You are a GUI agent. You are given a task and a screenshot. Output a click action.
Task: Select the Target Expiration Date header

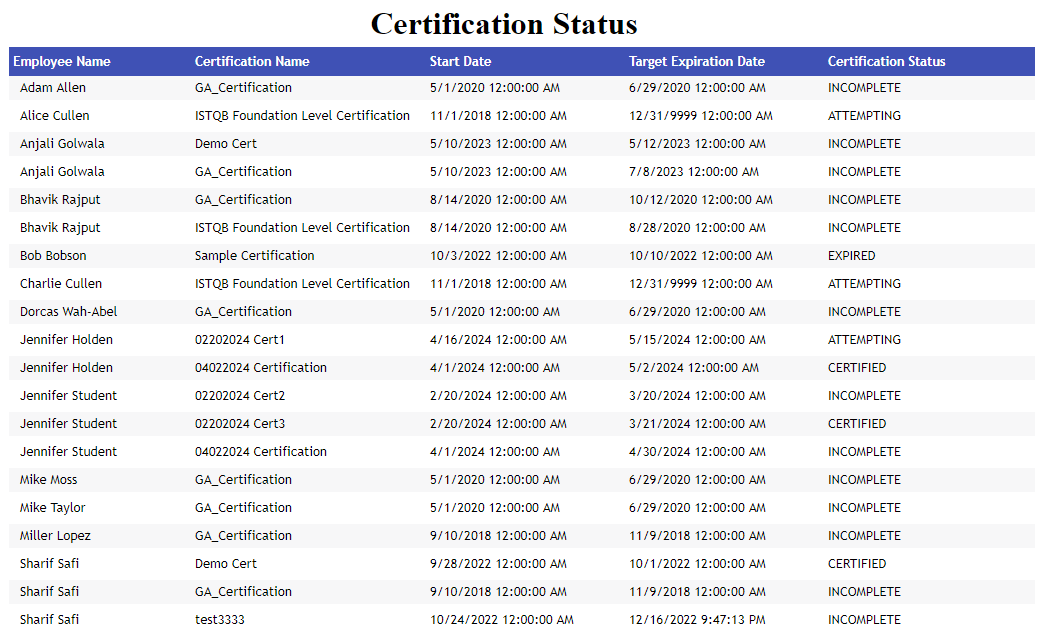pos(696,62)
